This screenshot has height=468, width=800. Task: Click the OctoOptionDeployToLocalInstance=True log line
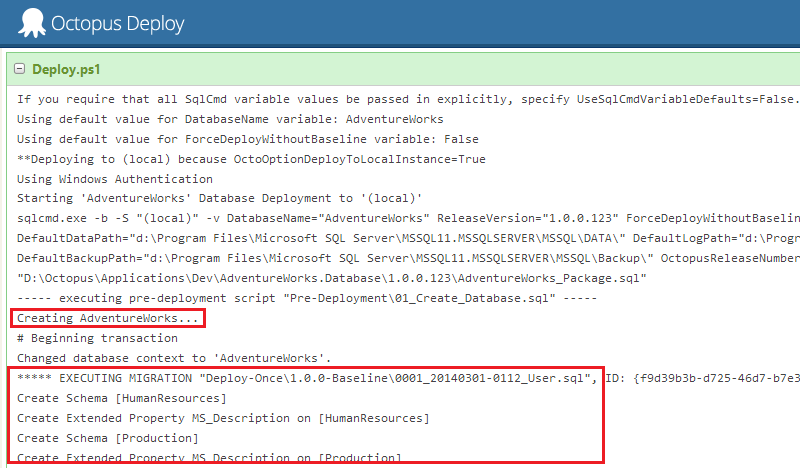[252, 159]
